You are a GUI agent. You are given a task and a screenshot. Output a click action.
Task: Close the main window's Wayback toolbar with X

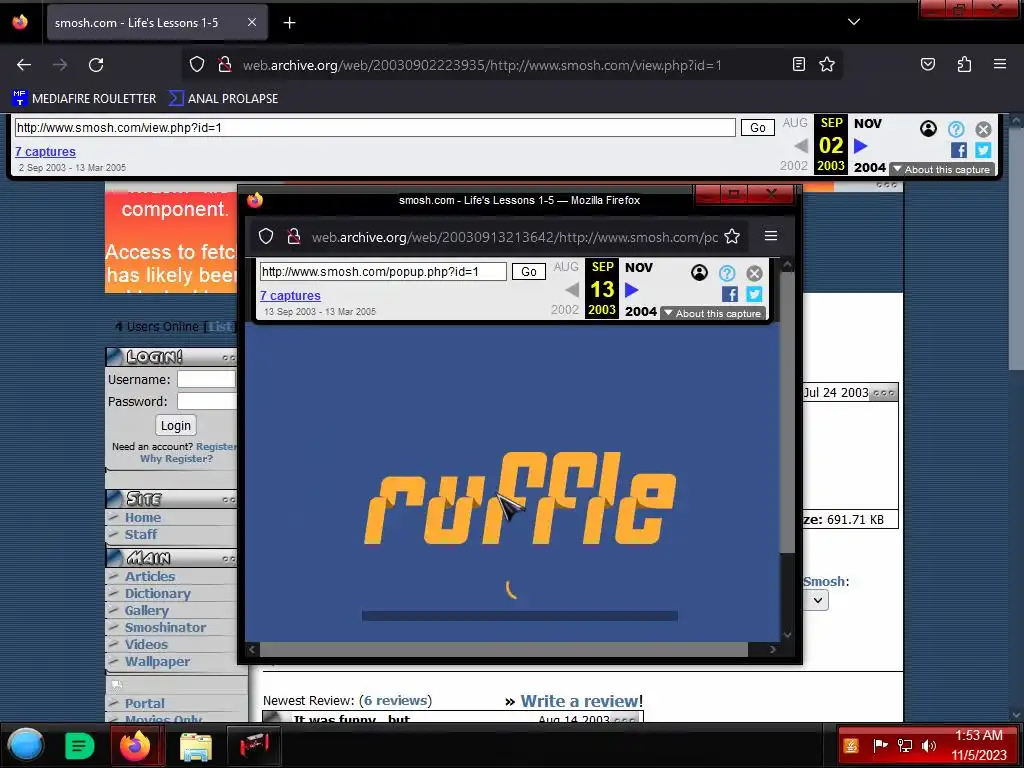(x=984, y=129)
